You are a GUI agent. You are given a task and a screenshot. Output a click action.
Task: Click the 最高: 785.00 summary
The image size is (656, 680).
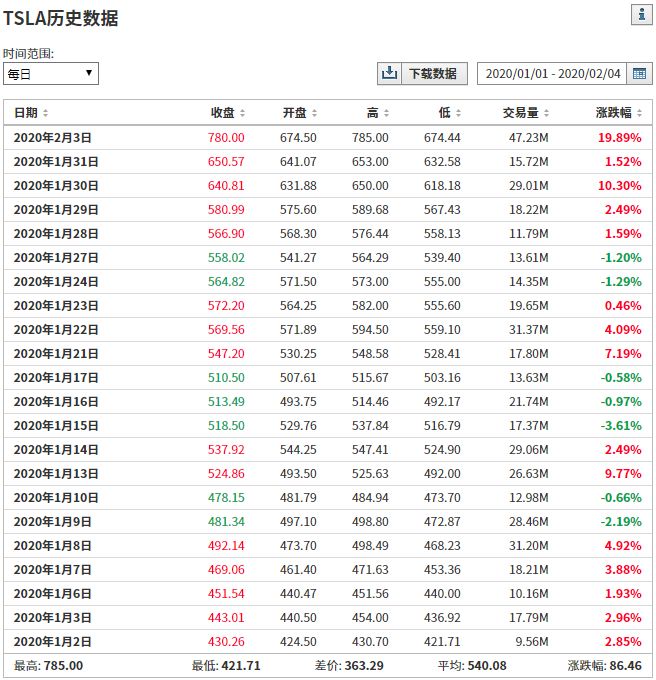coord(48,666)
